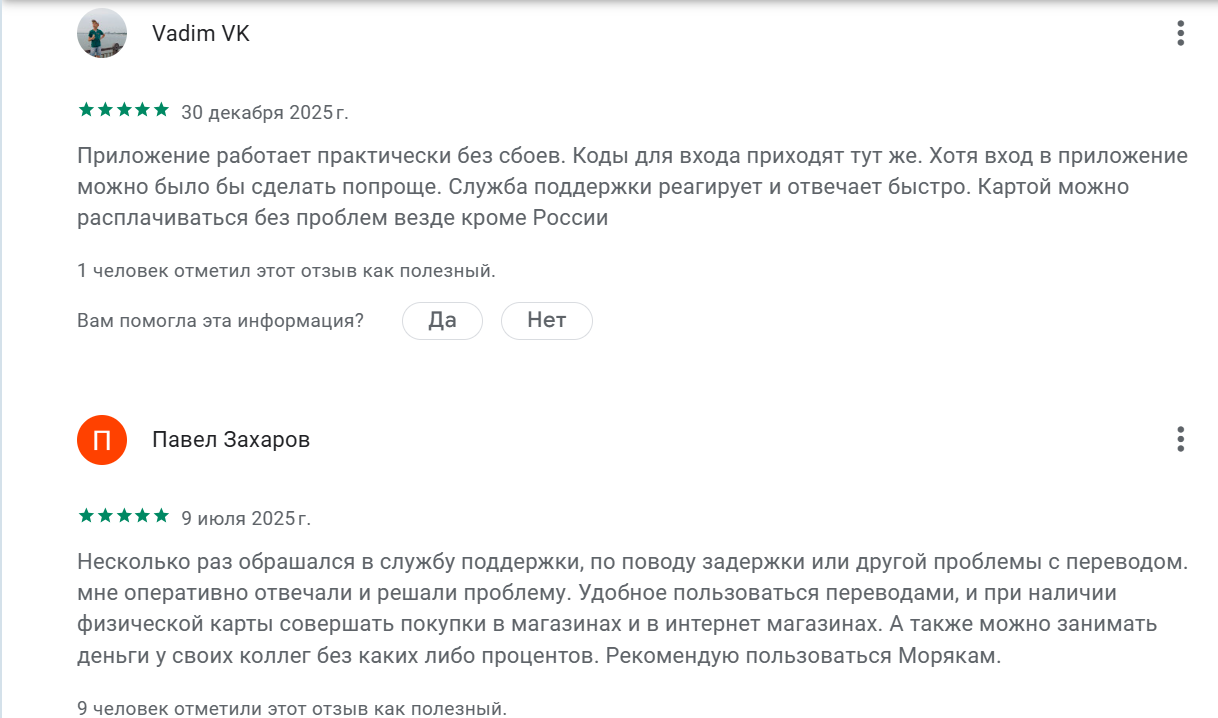The image size is (1218, 718).
Task: Click the date 30 декабря 2025 г.
Action: pos(265,113)
